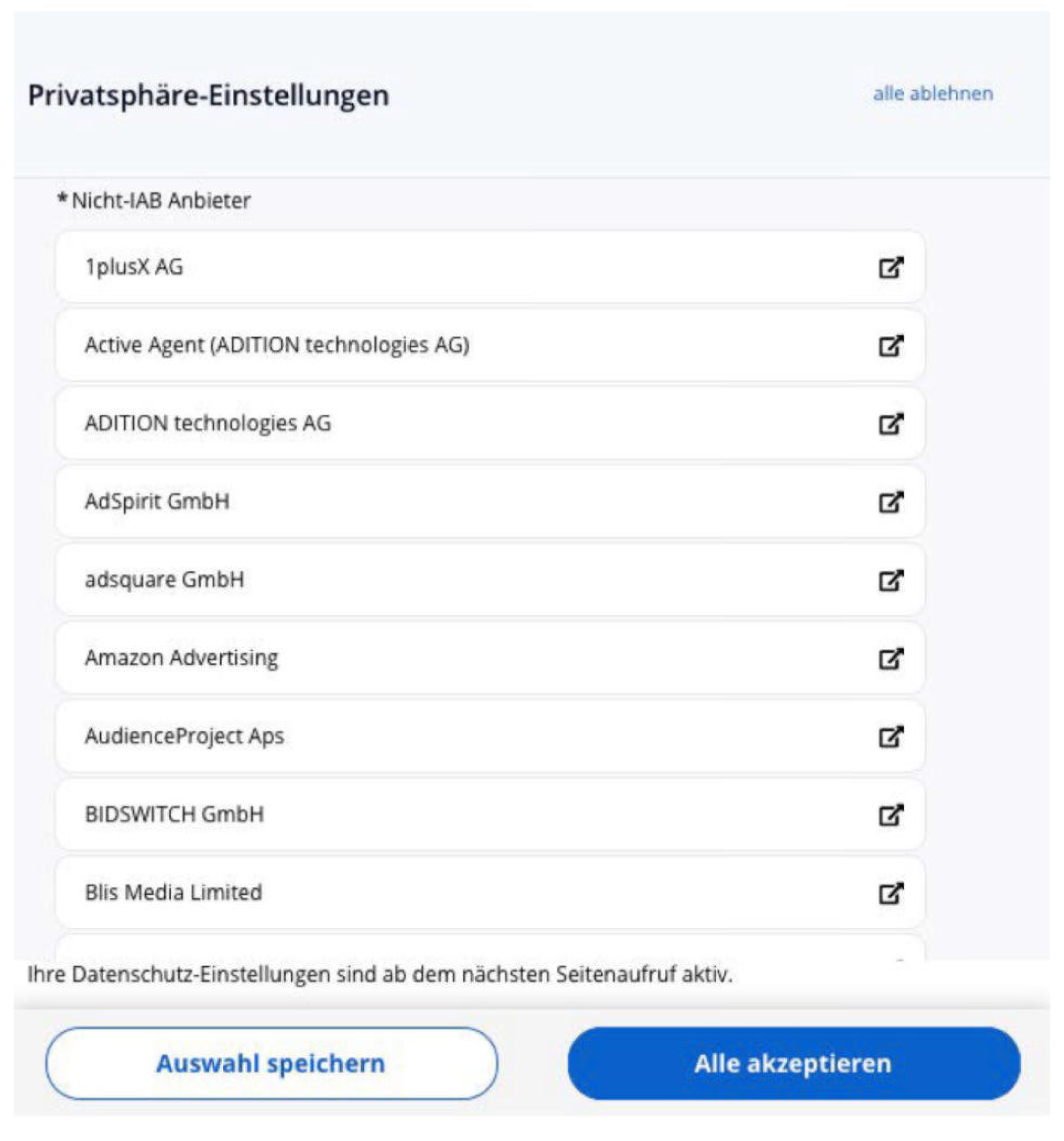Click Amazon Advertising external link icon

(891, 658)
